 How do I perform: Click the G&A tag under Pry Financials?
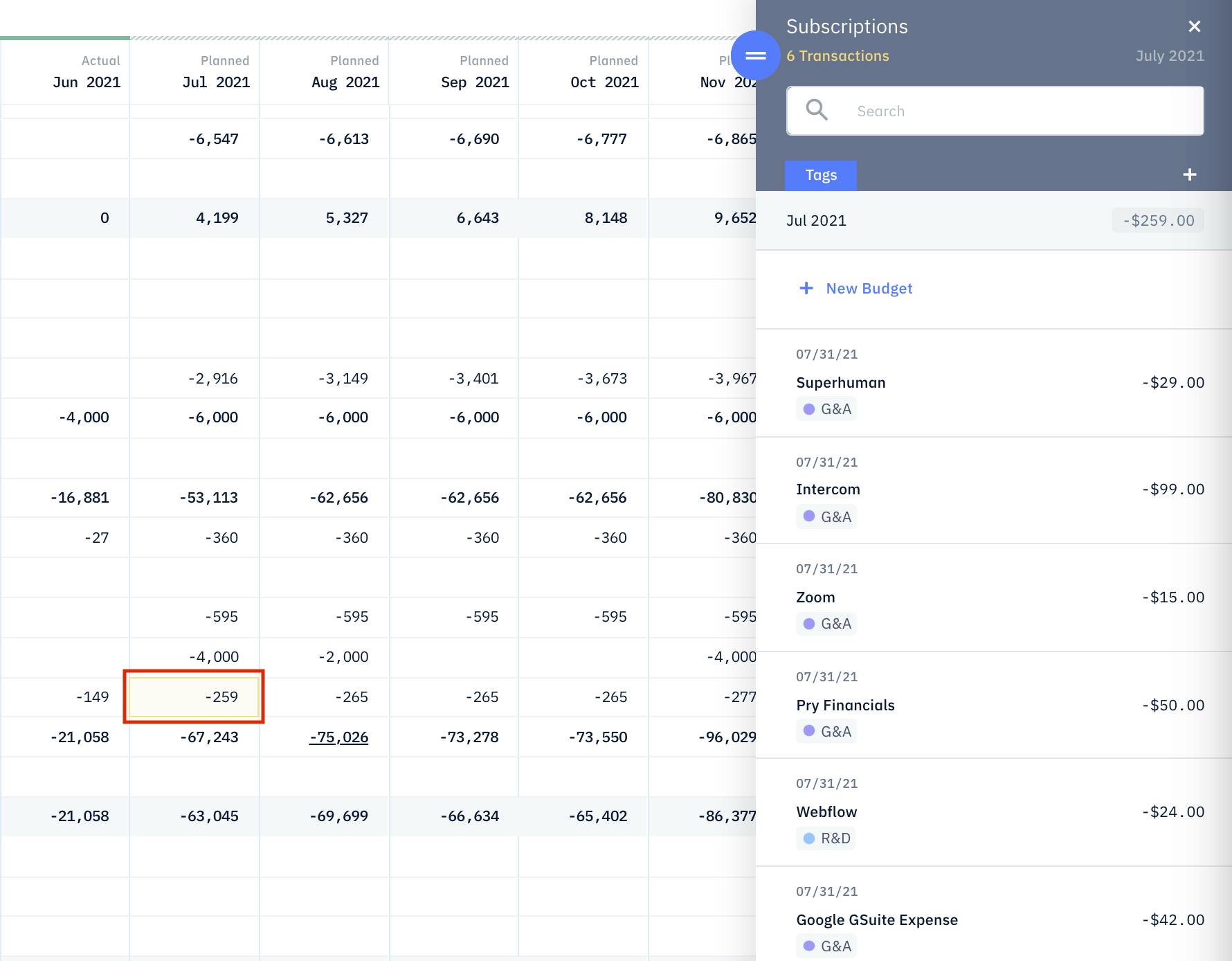[826, 731]
